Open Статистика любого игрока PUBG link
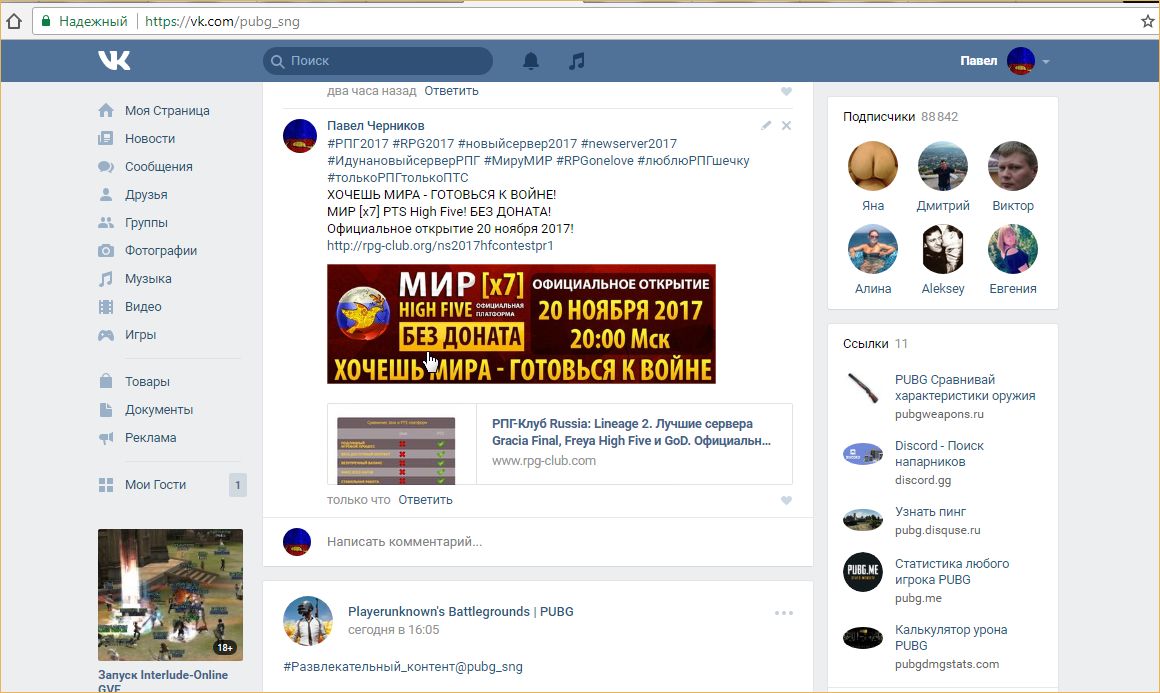This screenshot has height=693, width=1160. pyautogui.click(x=951, y=572)
